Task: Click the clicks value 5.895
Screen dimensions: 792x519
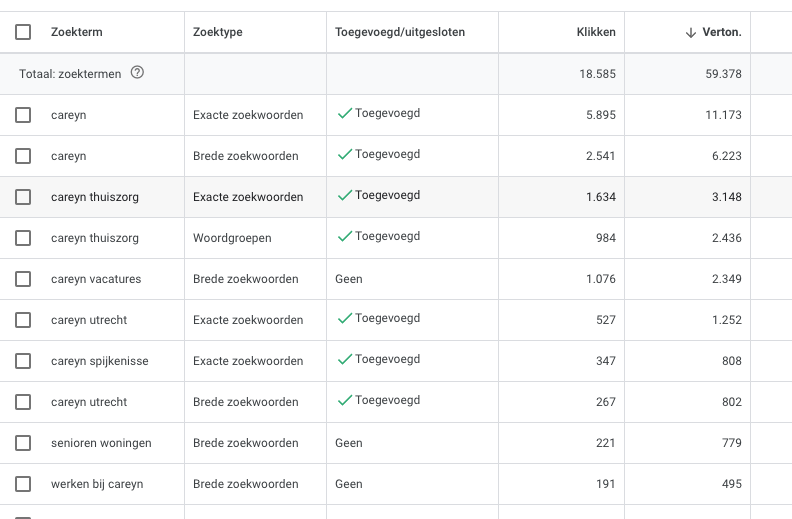Action: pyautogui.click(x=601, y=115)
